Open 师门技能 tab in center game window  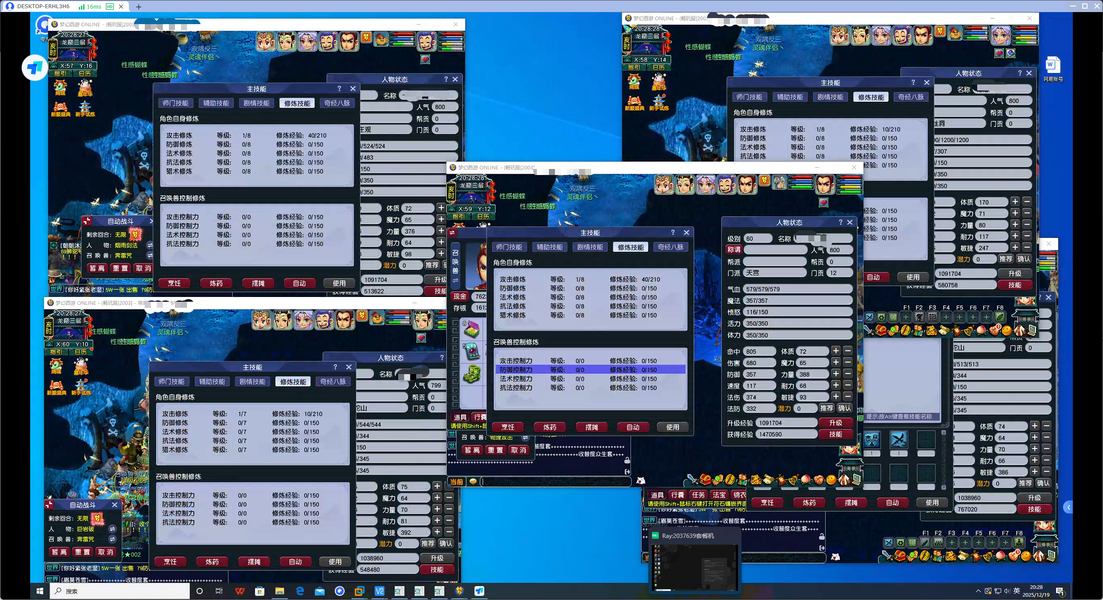[509, 247]
